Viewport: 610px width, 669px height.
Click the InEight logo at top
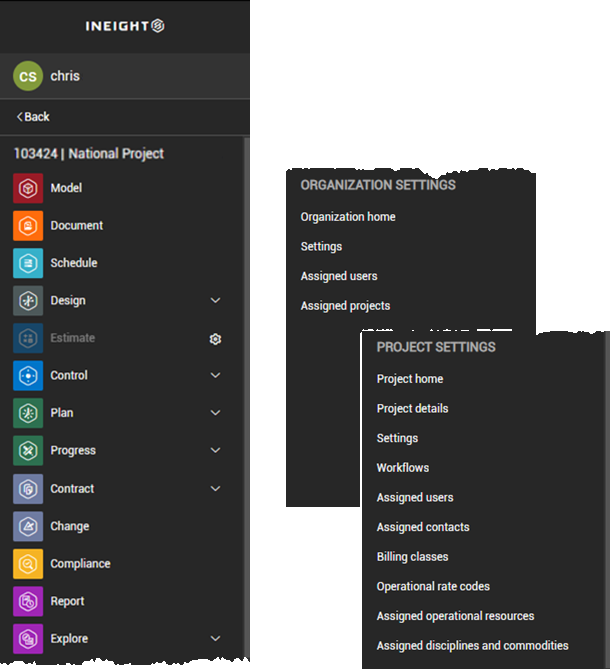[124, 25]
